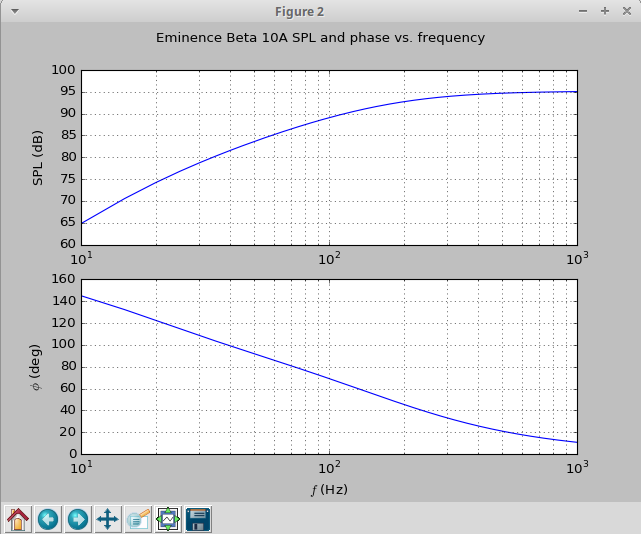Click the 'f (Hz)' x-axis label
The image size is (641, 534).
coord(329,489)
